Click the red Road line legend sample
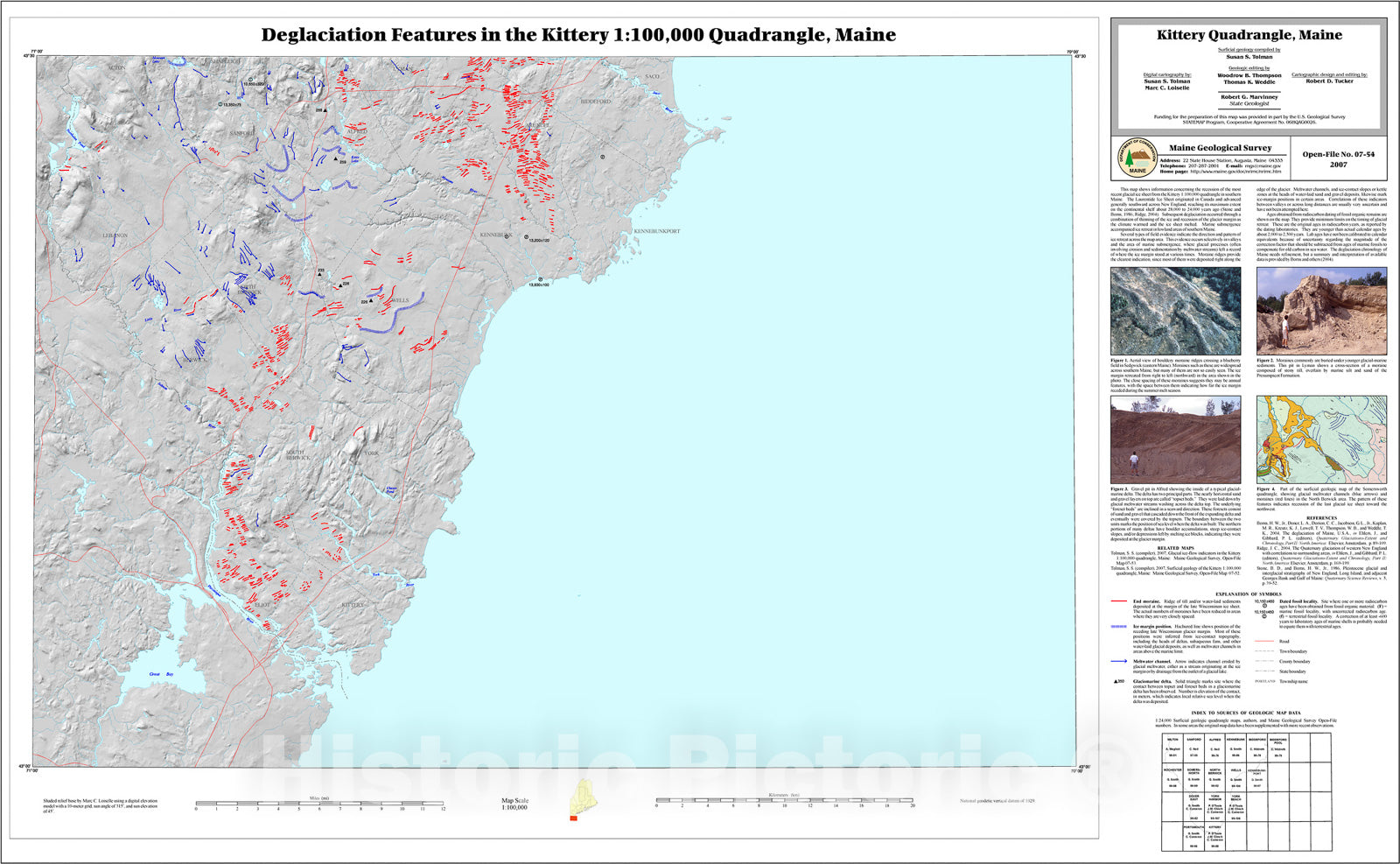The image size is (1400, 864). [x=1263, y=642]
